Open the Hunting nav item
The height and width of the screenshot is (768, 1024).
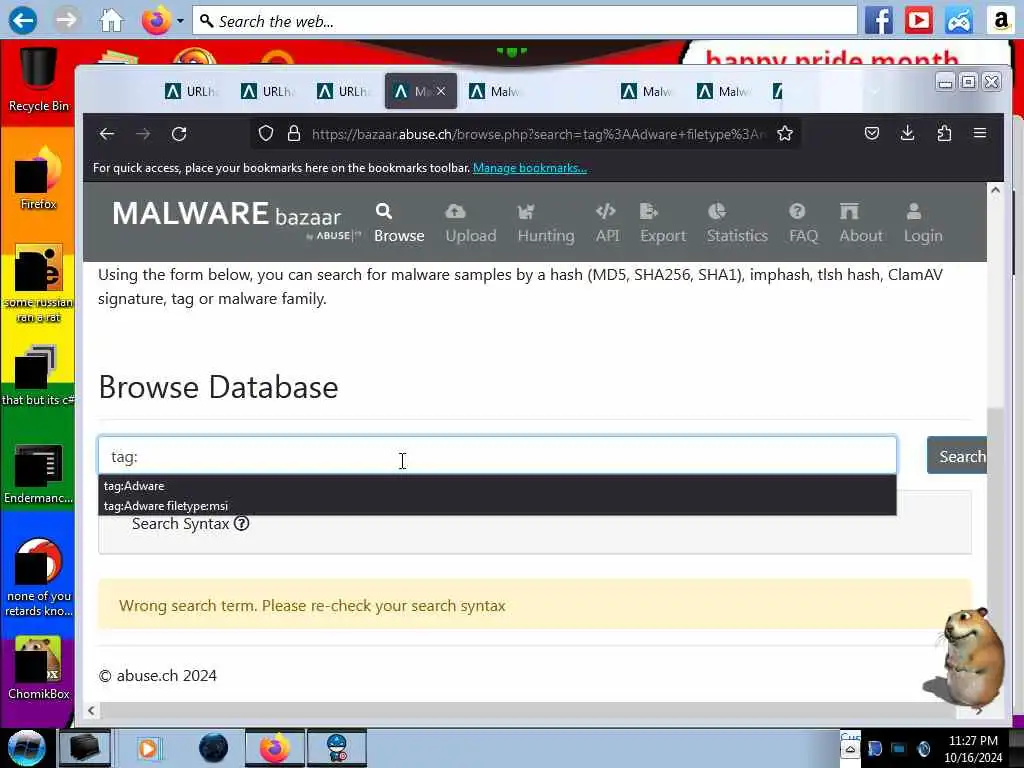[x=546, y=223]
